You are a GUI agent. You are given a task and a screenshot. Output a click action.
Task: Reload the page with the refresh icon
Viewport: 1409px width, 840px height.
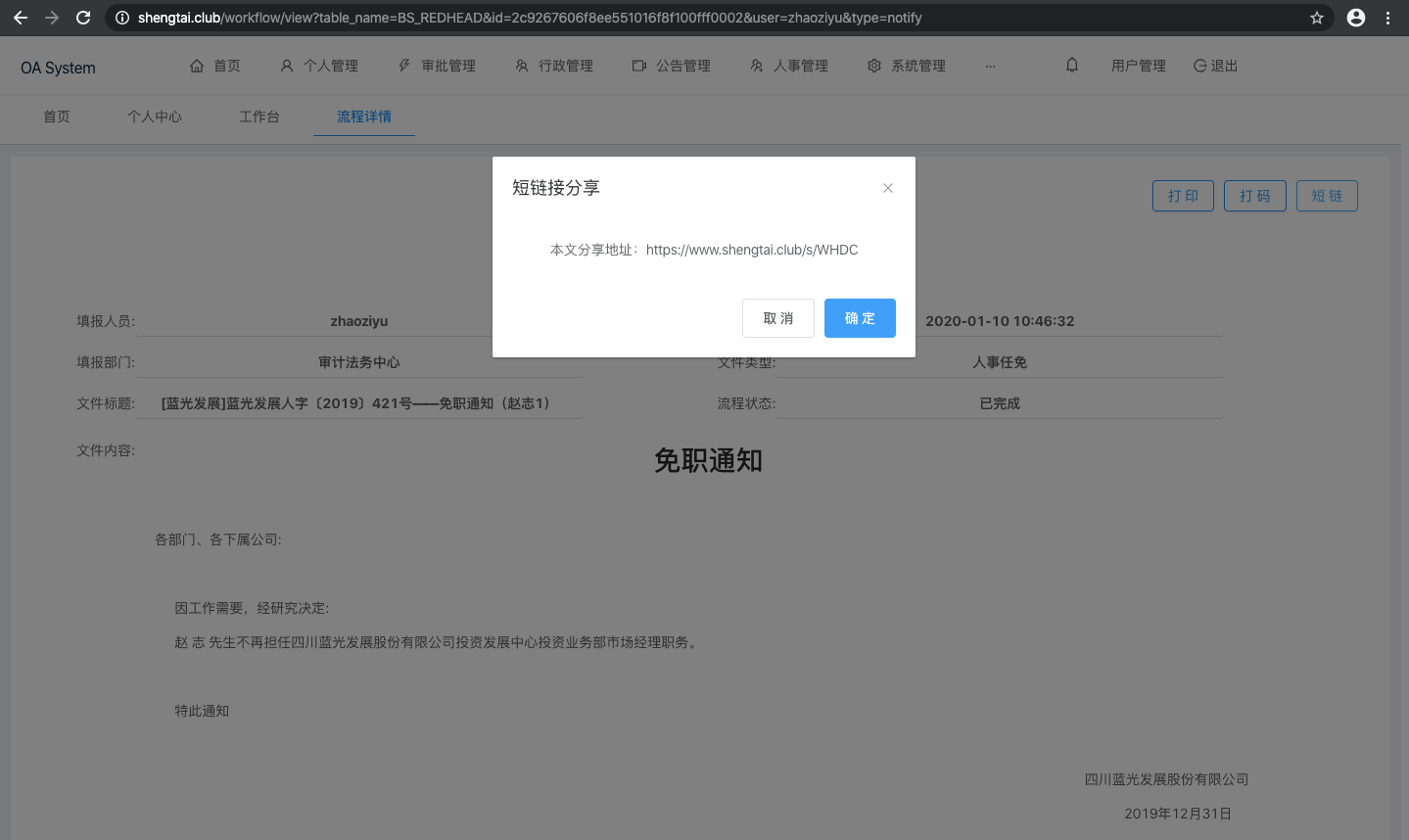click(83, 18)
